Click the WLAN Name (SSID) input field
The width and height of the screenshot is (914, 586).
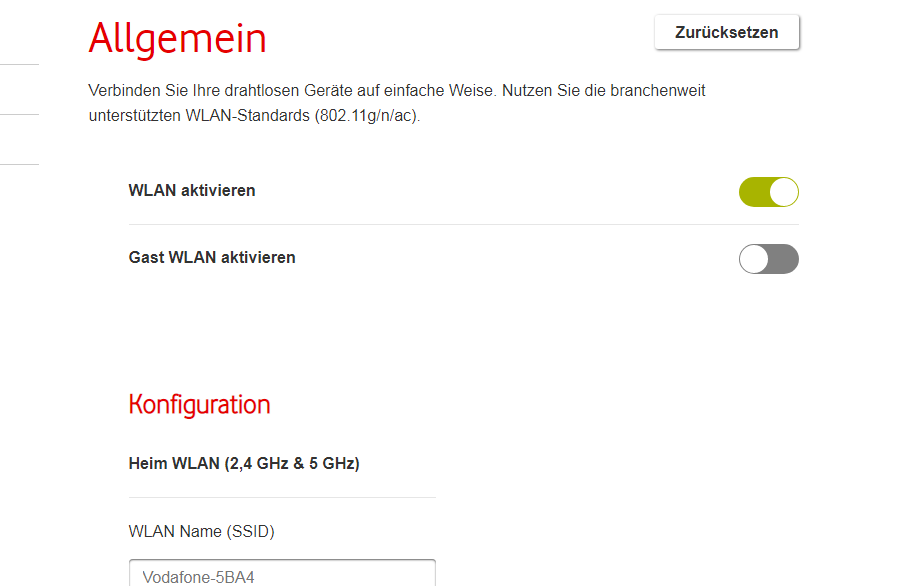282,574
